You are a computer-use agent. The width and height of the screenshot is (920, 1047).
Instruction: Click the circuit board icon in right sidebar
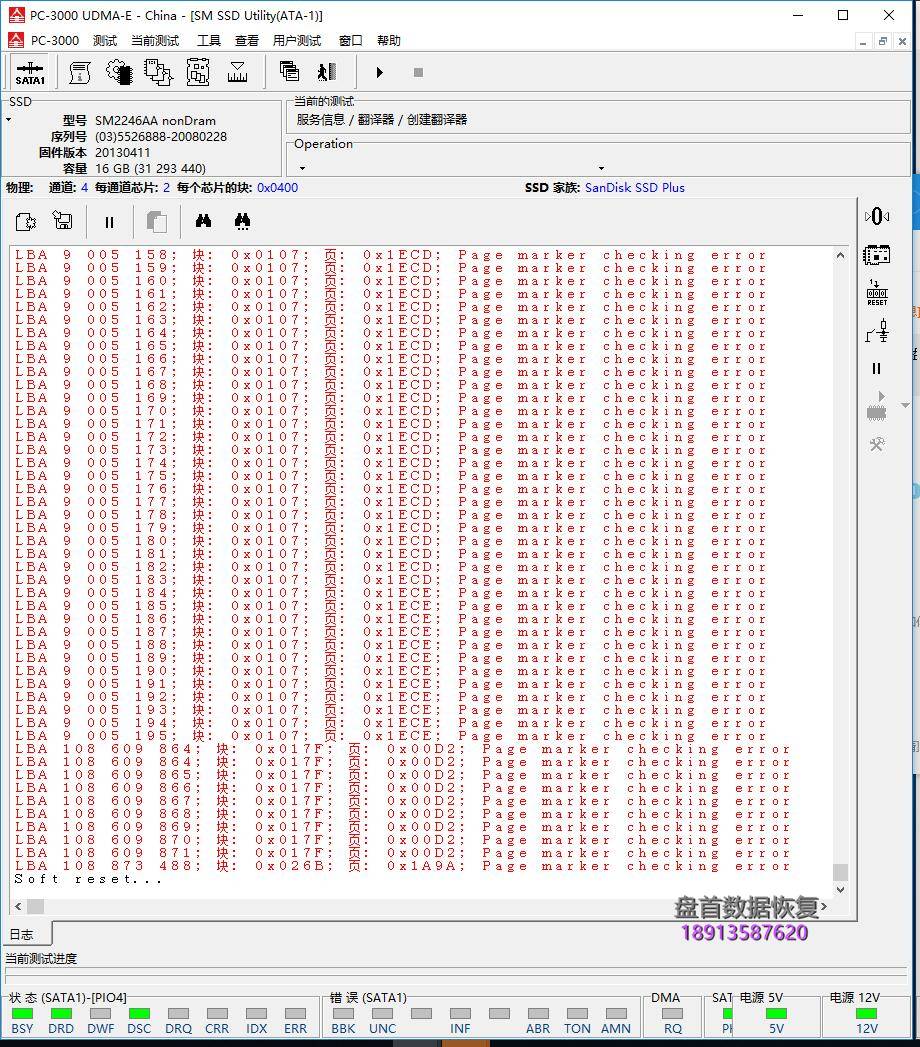pos(877,255)
